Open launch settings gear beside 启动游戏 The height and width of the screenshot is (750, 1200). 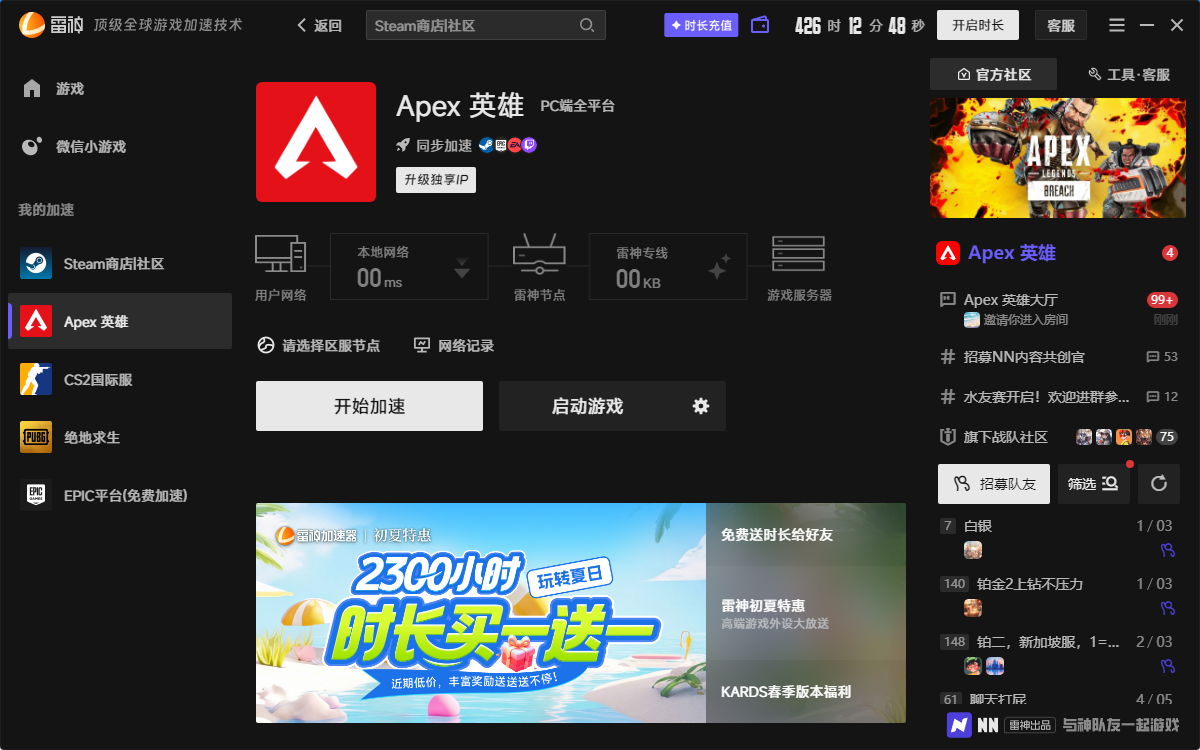pos(701,406)
